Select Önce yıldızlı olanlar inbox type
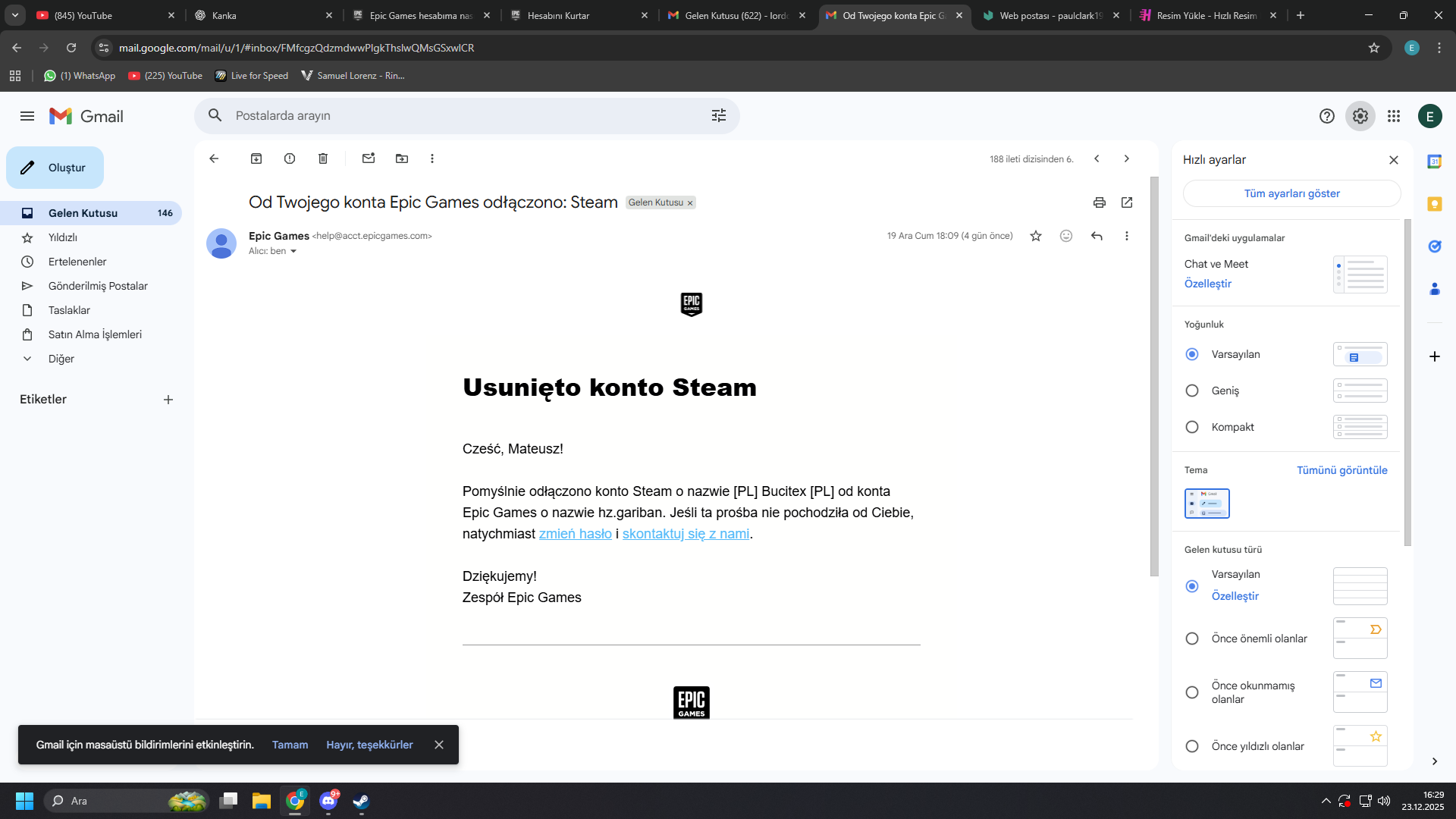The image size is (1456, 819). tap(1192, 746)
